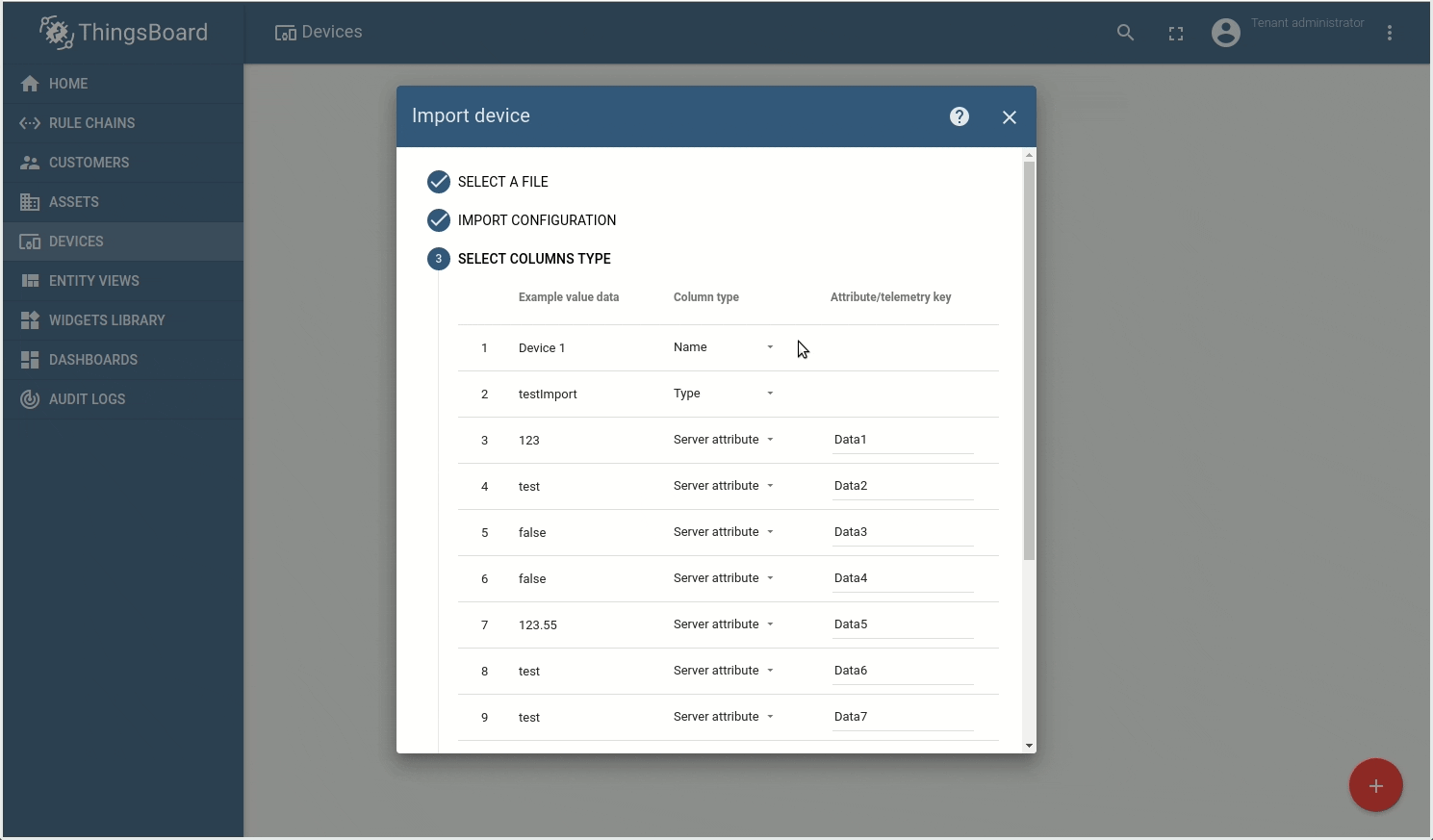
Task: Click the Rule Chains sidebar icon
Action: (x=30, y=123)
